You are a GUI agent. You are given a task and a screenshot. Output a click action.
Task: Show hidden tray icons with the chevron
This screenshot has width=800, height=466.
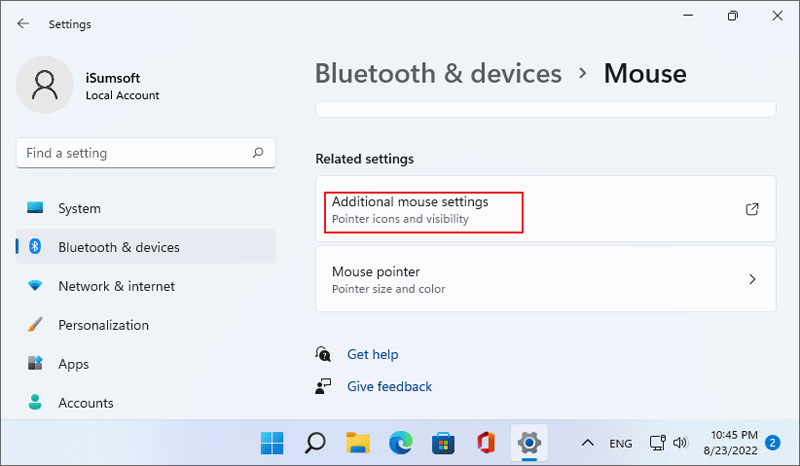[588, 443]
